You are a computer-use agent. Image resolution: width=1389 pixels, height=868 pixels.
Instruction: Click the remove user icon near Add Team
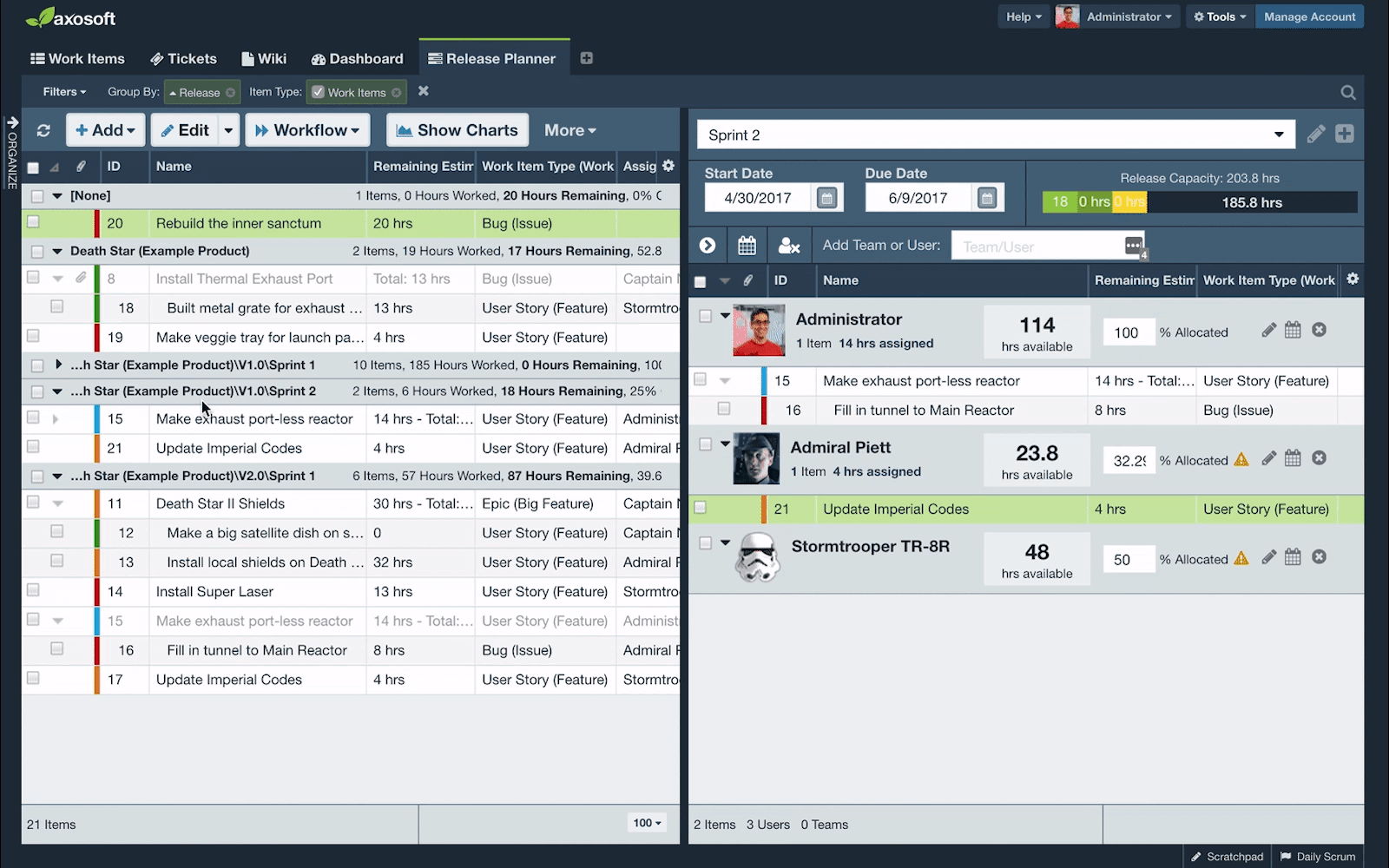tap(789, 246)
